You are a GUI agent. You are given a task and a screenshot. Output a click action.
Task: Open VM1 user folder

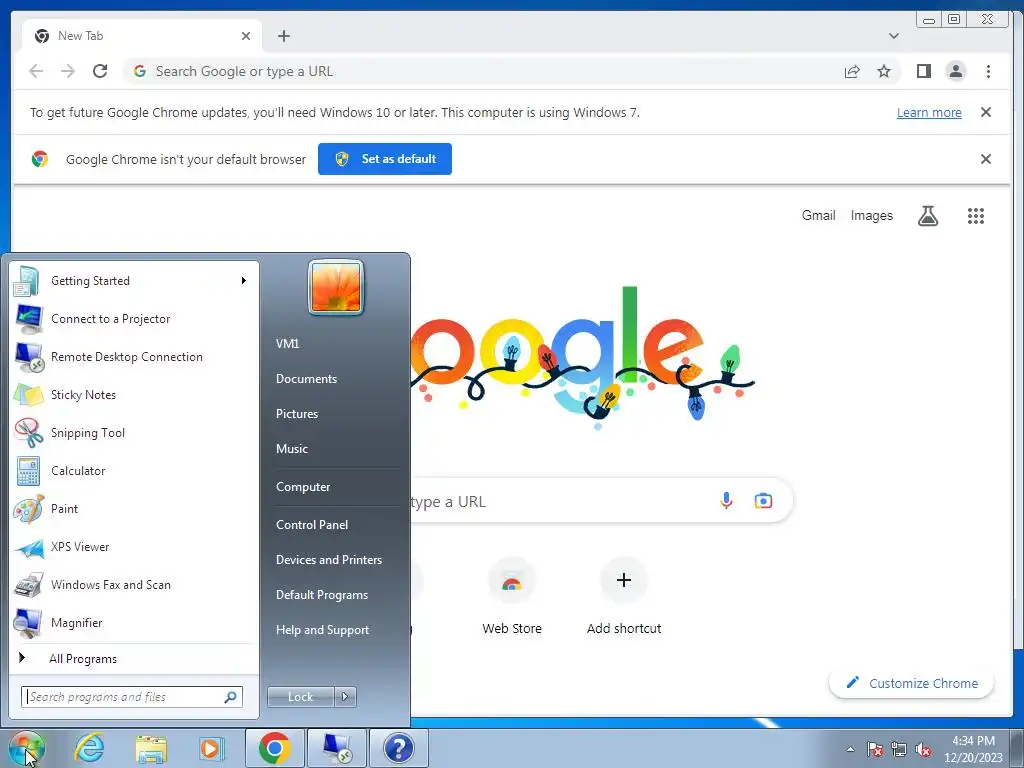(x=287, y=344)
